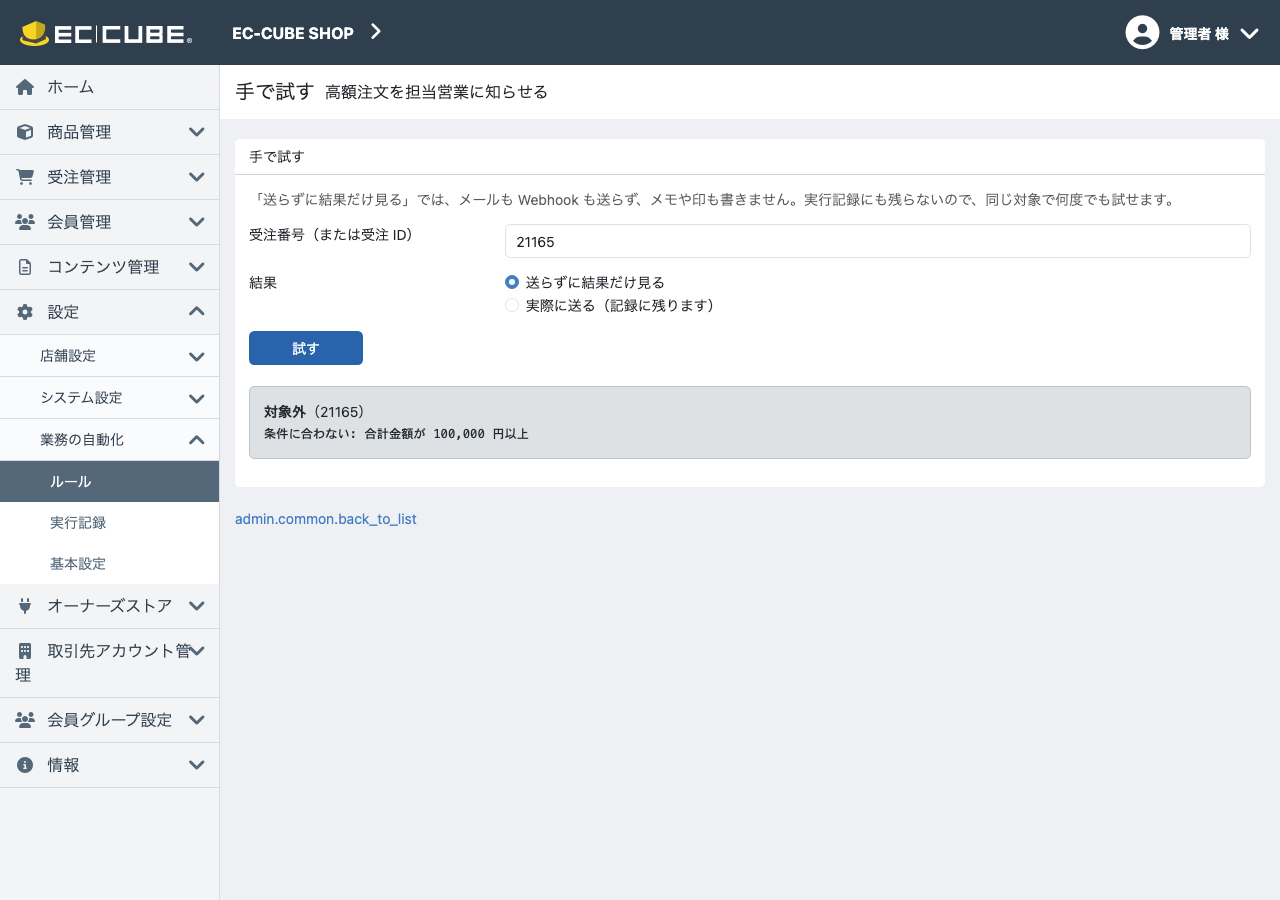Expand the オーナーズストア menu chevron
Screen dimensions: 1280x900
[197, 606]
